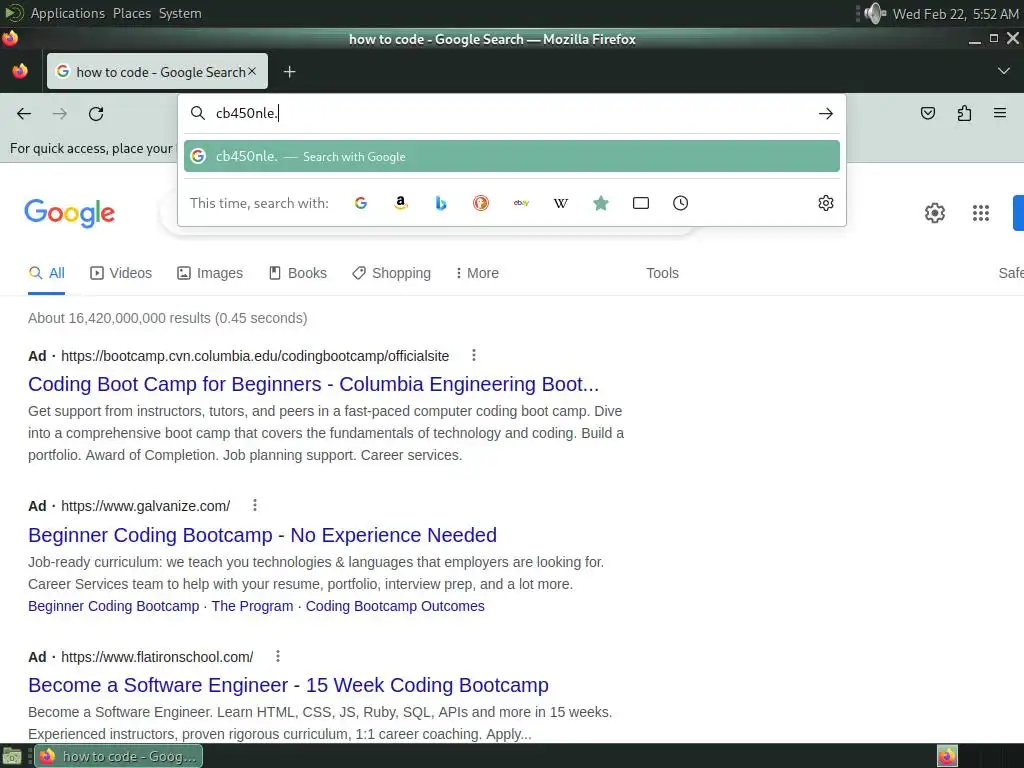
Task: Open the Extensions puzzle icon
Action: pyautogui.click(x=964, y=114)
